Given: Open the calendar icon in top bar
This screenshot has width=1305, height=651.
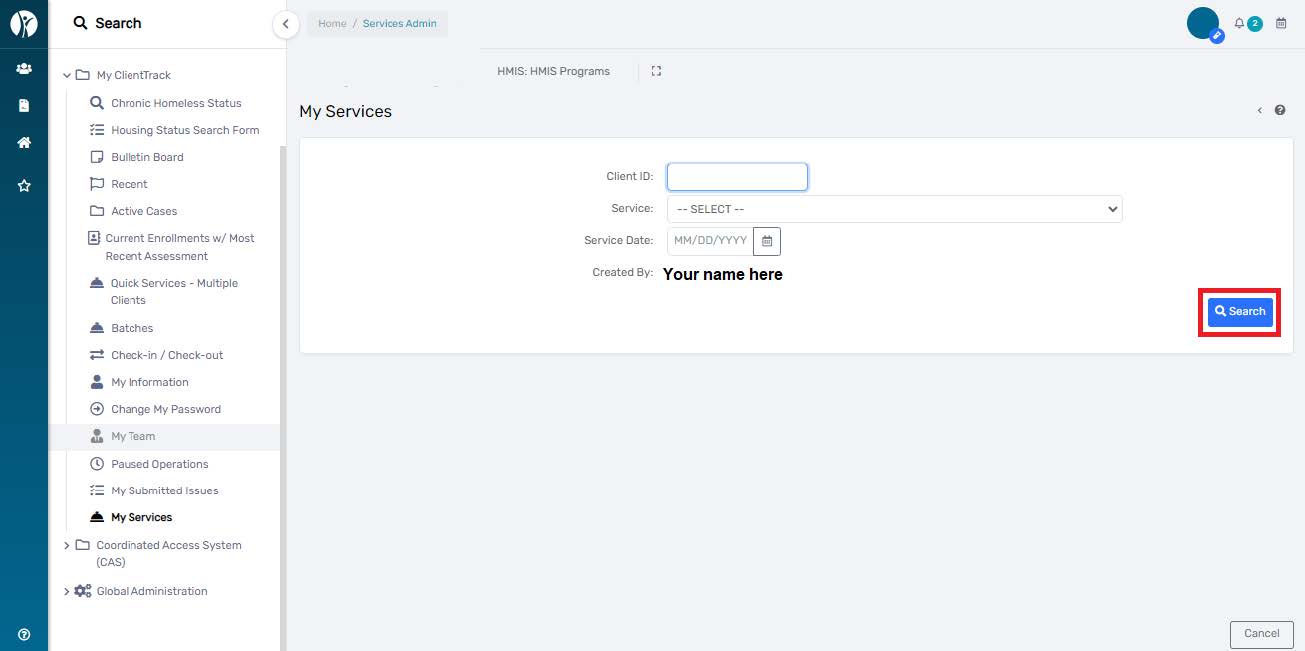Looking at the screenshot, I should pyautogui.click(x=1281, y=23).
